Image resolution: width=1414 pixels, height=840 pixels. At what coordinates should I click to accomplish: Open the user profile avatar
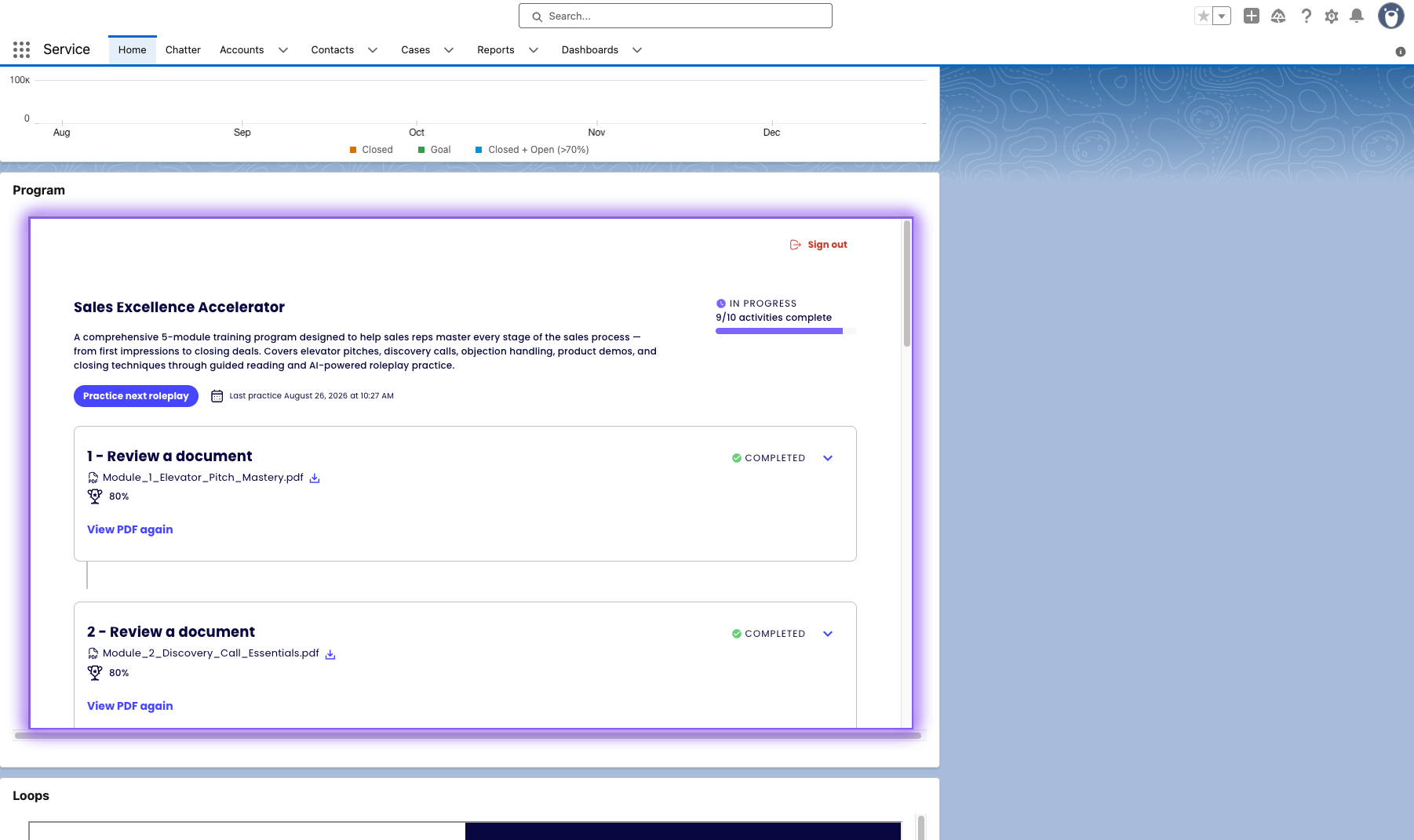pos(1391,16)
